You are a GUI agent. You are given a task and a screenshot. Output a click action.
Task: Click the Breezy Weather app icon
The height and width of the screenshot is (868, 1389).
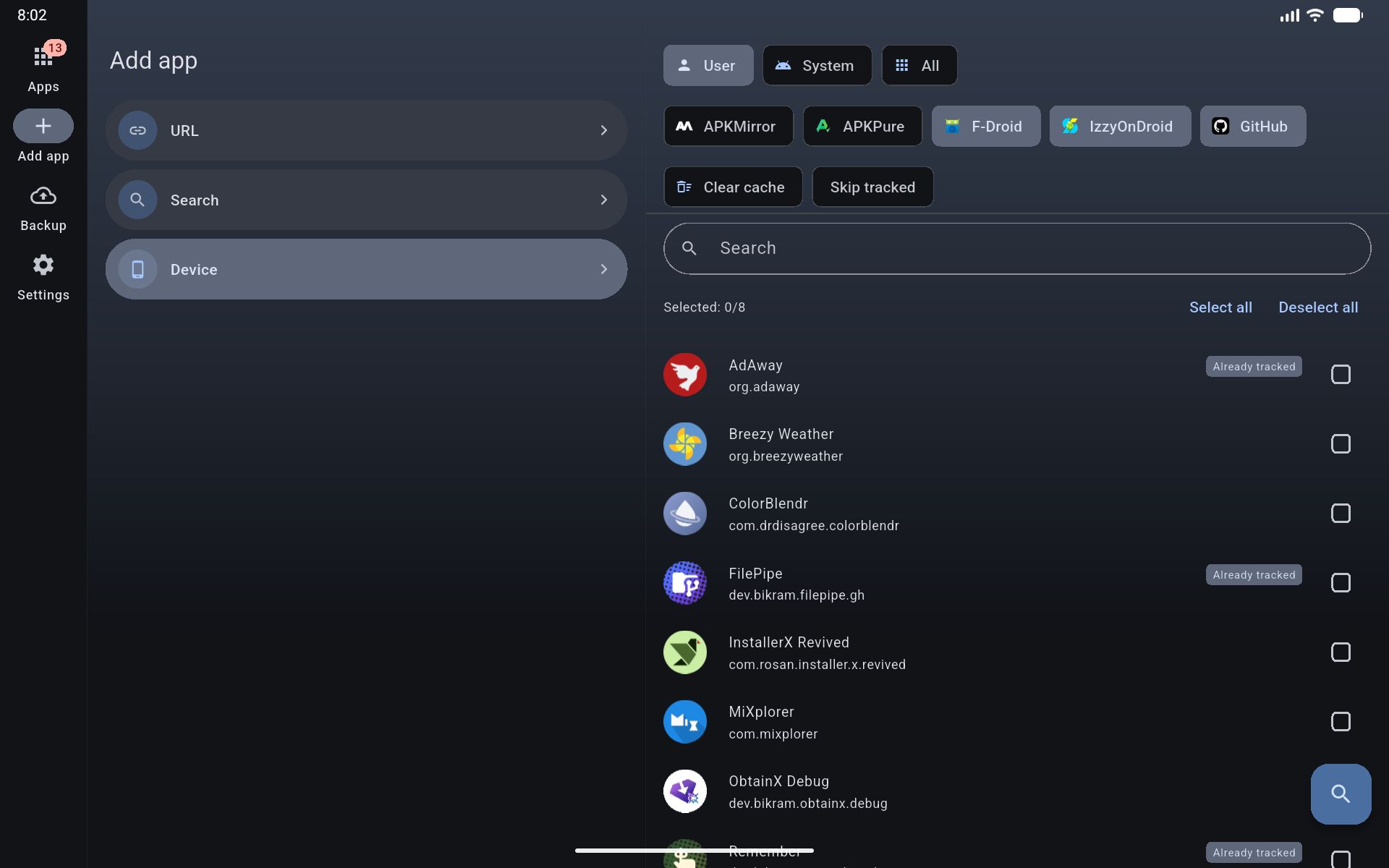[685, 444]
